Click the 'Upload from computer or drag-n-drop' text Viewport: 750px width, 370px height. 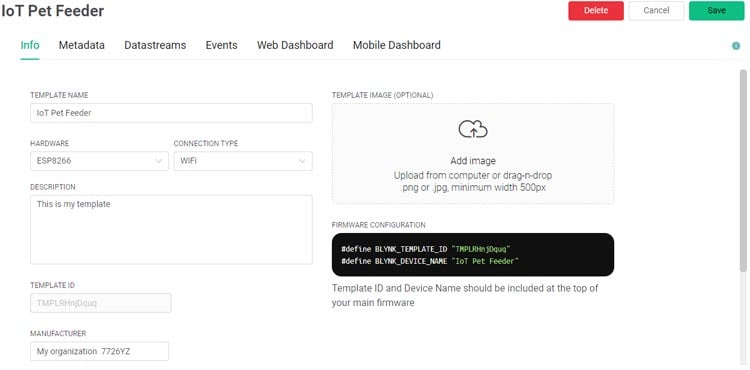click(473, 175)
